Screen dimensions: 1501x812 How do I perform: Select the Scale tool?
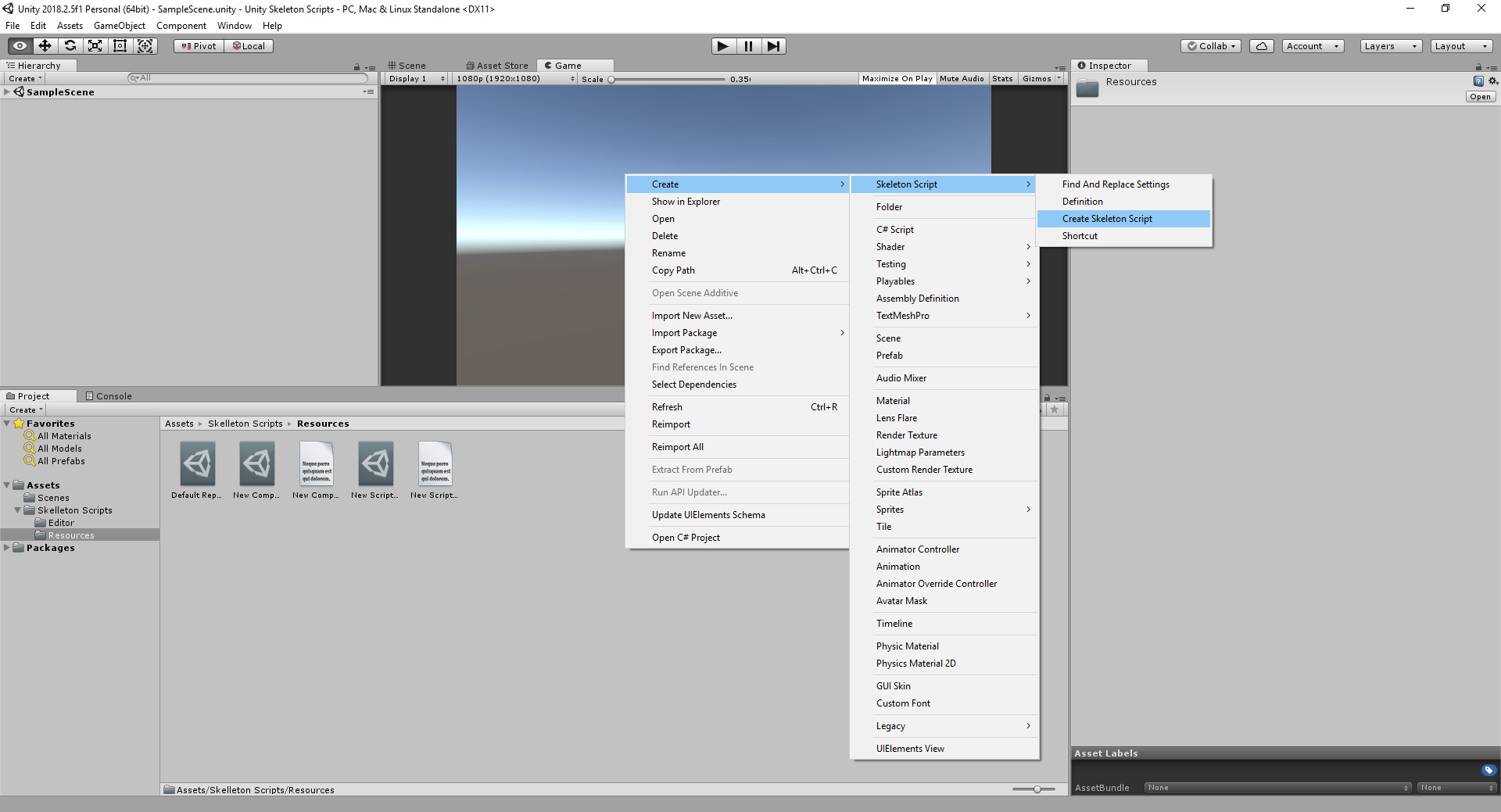pyautogui.click(x=95, y=46)
